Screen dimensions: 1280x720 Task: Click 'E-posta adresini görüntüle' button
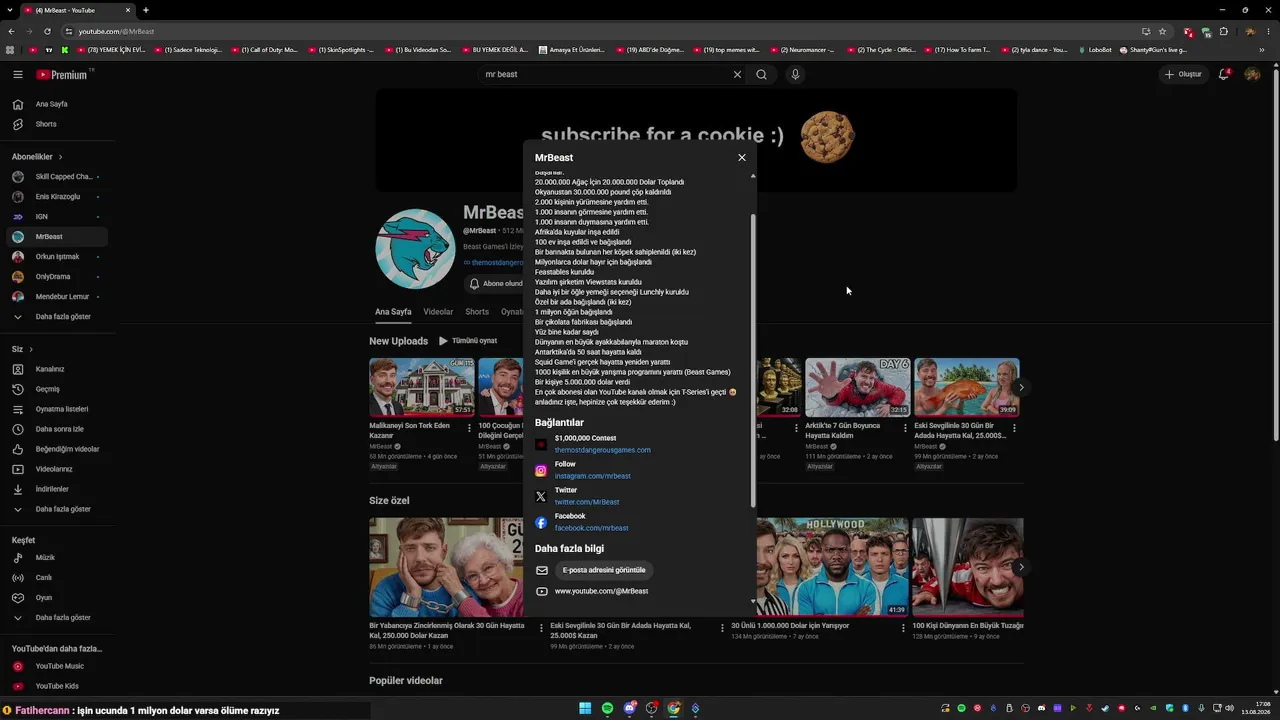pyautogui.click(x=604, y=570)
